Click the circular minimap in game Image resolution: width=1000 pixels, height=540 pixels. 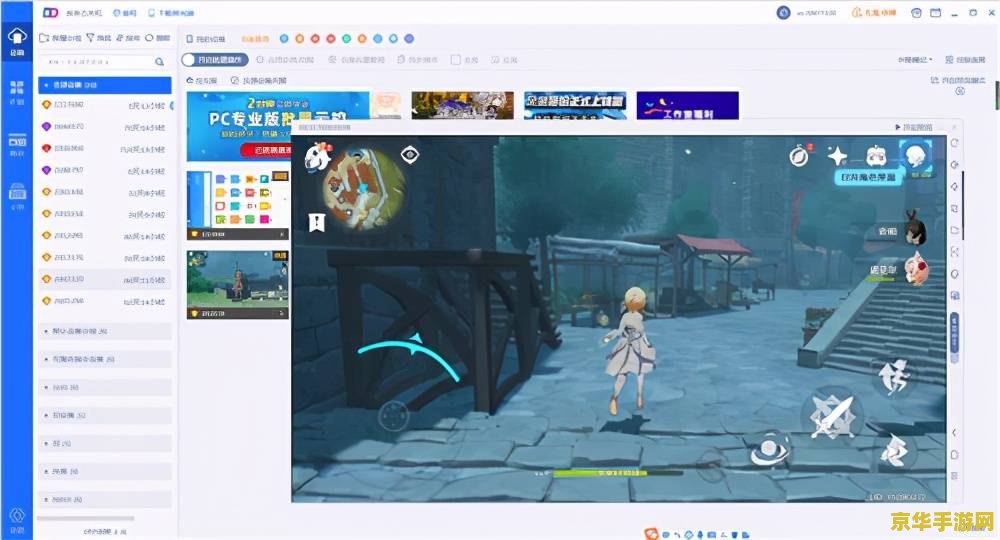pos(364,189)
